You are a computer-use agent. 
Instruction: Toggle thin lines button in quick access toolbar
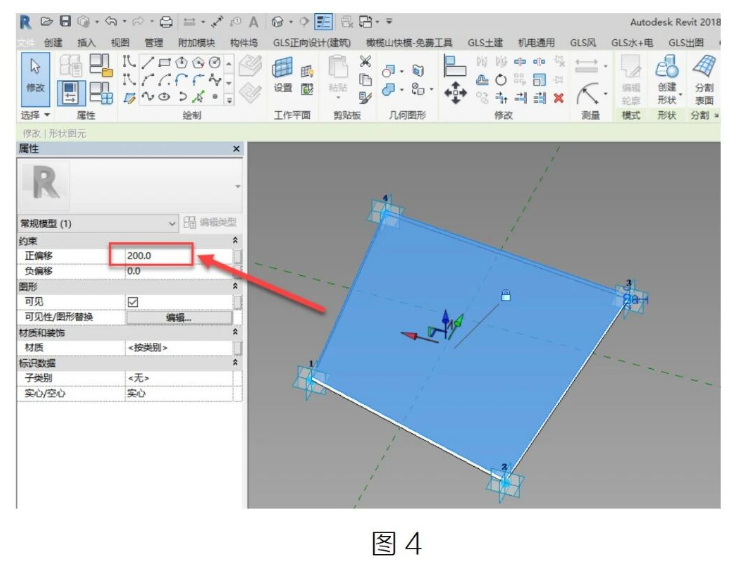[323, 22]
